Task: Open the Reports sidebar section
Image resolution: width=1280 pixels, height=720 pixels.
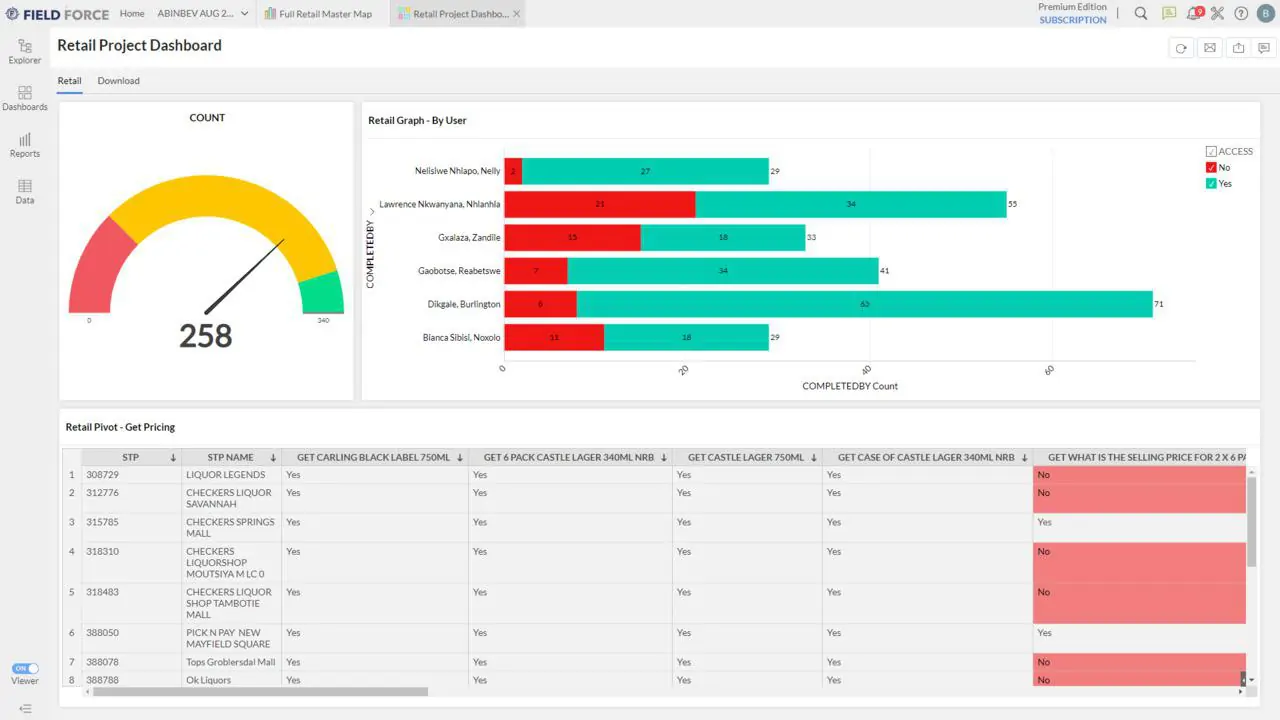Action: (25, 145)
